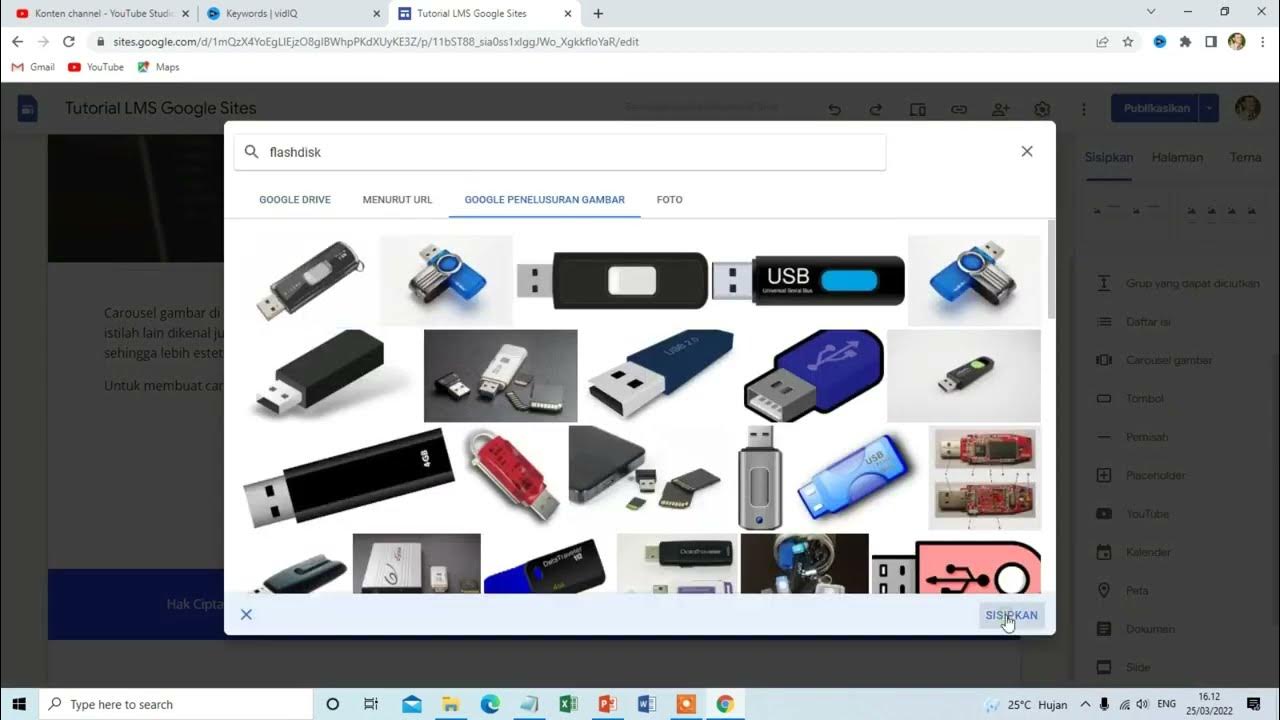
Task: Select the black USB-labeled flash drive image
Action: point(808,280)
